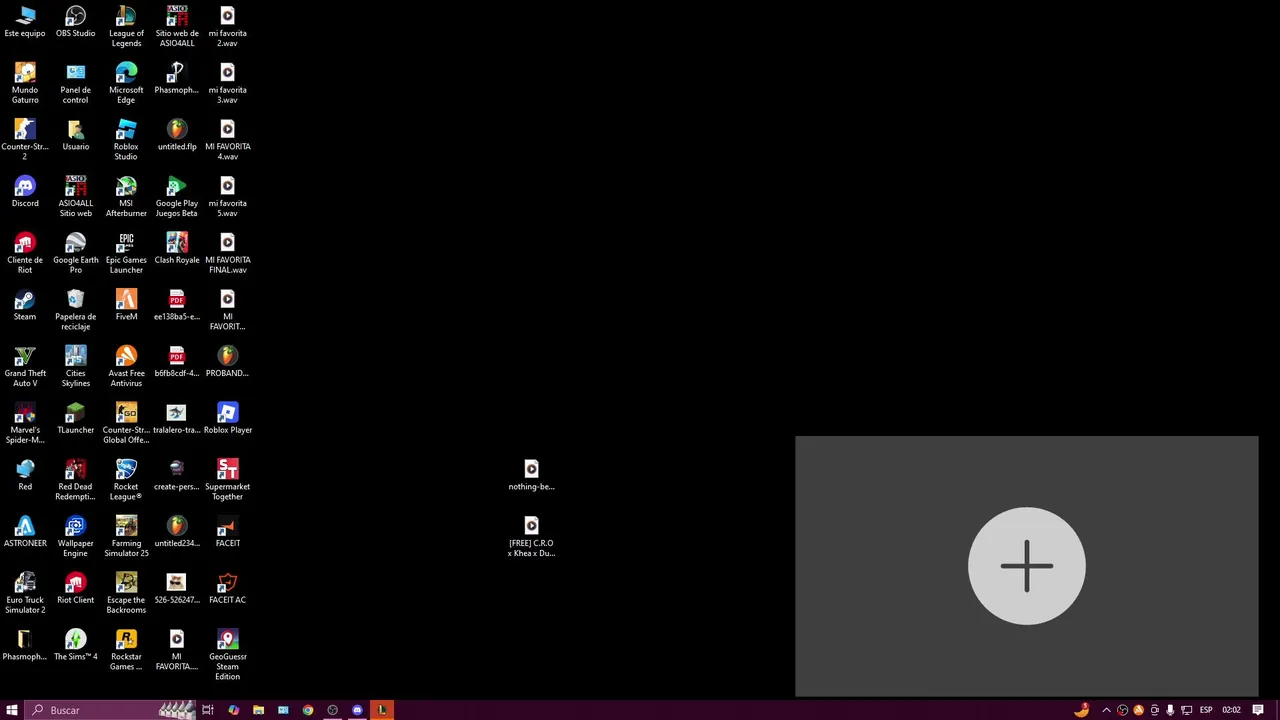Select the Usuario folder icon
1280x720 pixels.
[x=76, y=135]
